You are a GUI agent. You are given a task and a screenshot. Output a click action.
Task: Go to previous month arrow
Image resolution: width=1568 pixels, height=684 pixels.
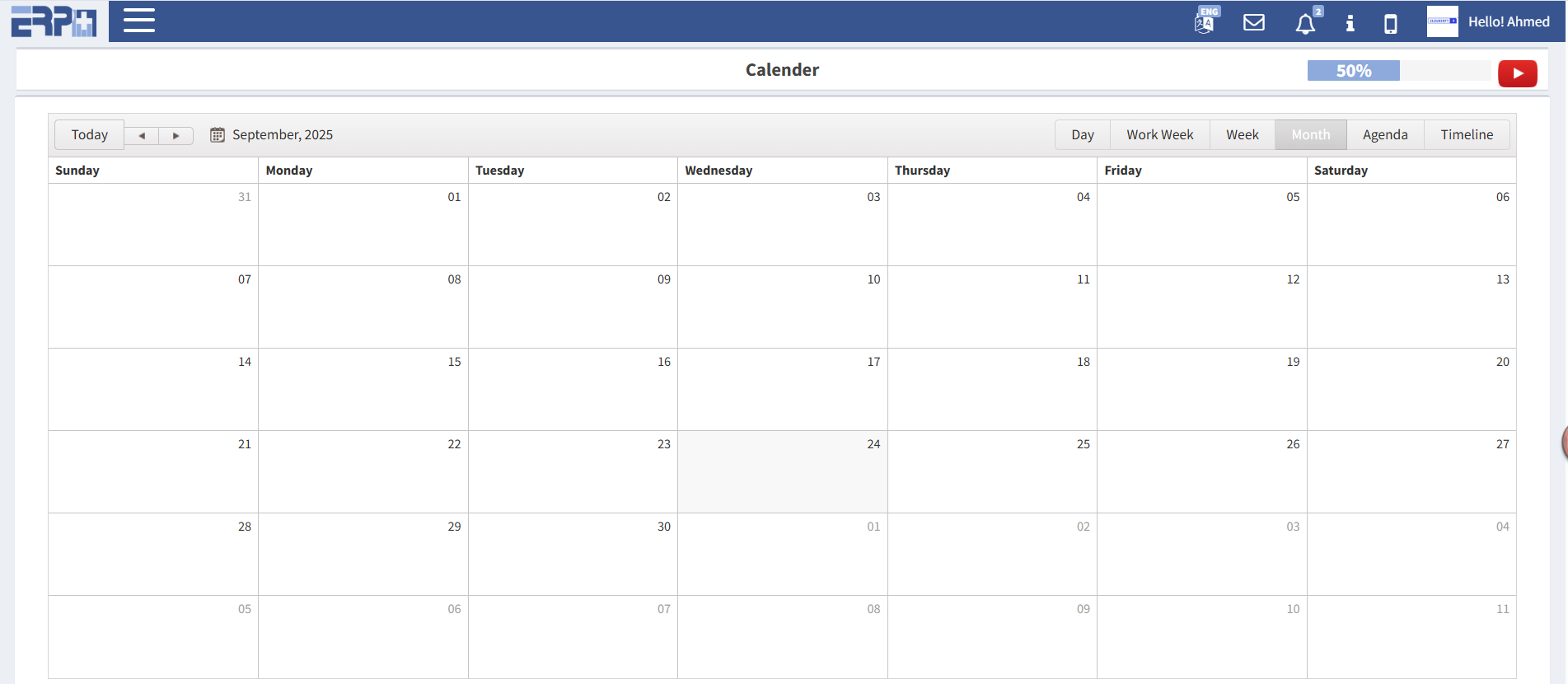tap(142, 136)
